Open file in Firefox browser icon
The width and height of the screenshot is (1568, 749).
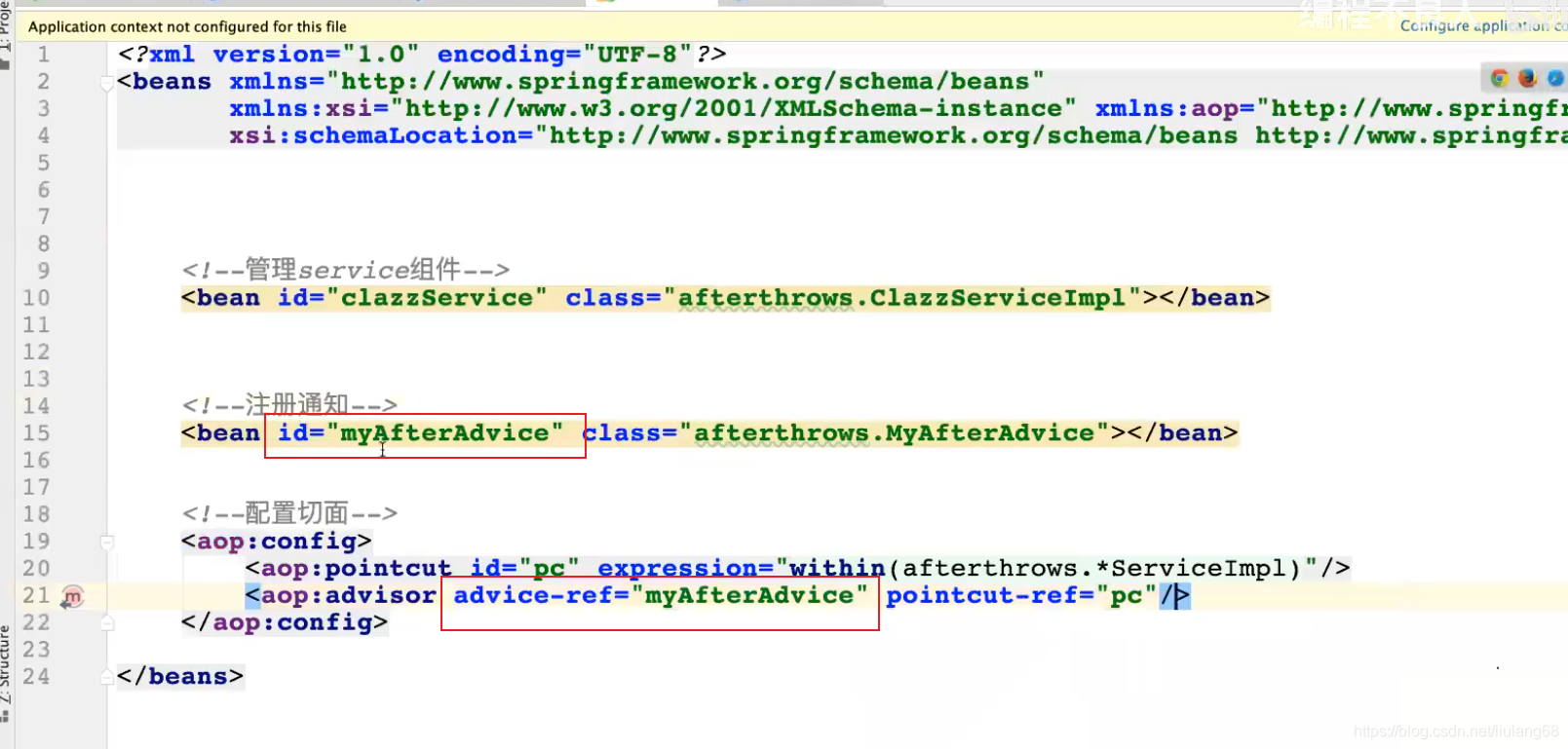pos(1528,78)
